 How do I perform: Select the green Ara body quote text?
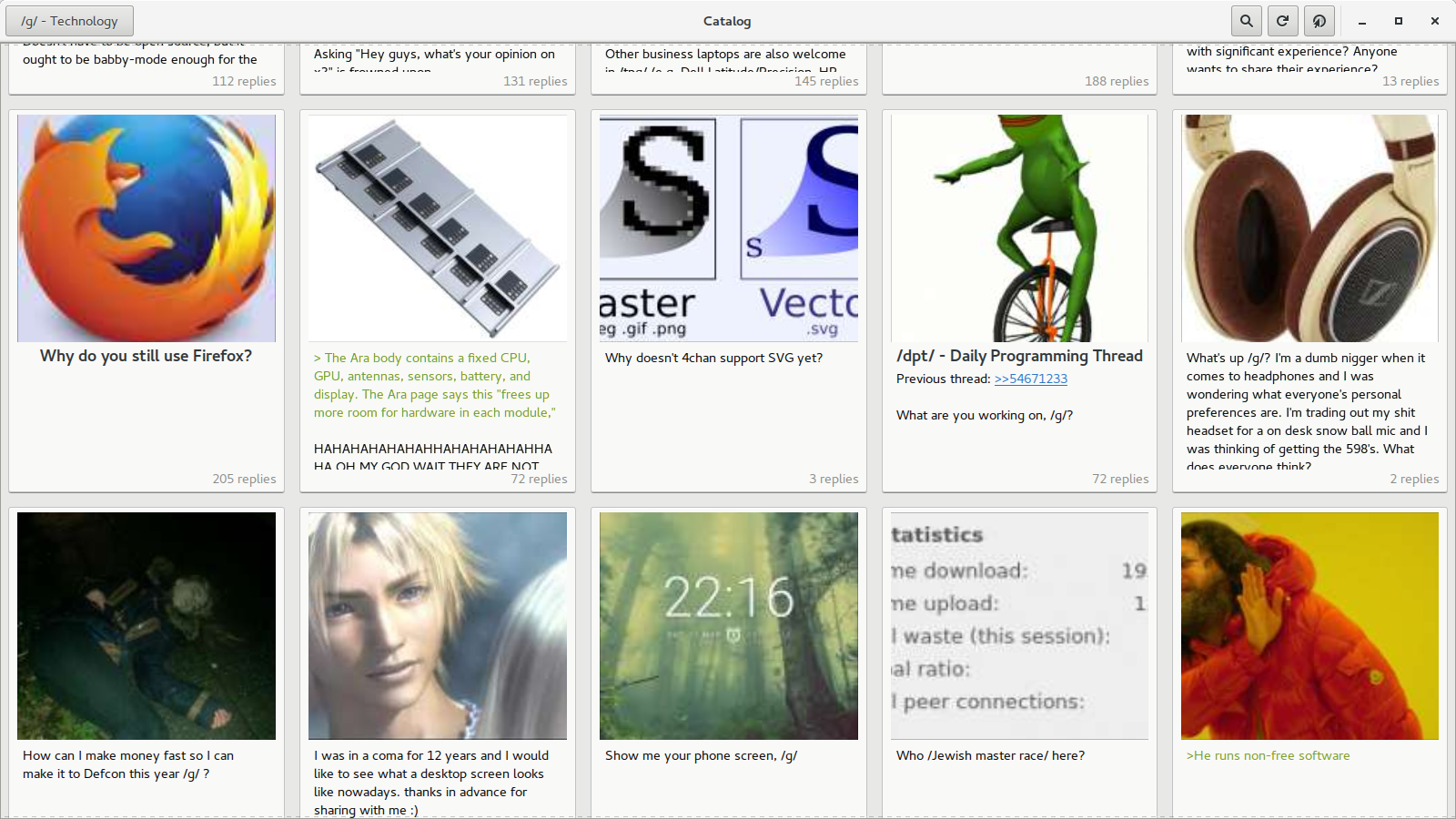[435, 385]
